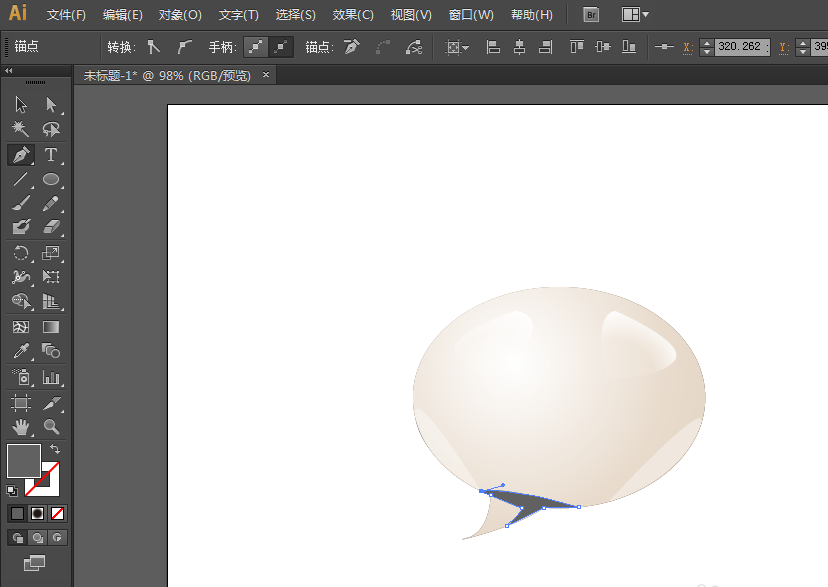The width and height of the screenshot is (828, 587).
Task: Select the Symbol Sprayer tool
Action: coord(21,377)
